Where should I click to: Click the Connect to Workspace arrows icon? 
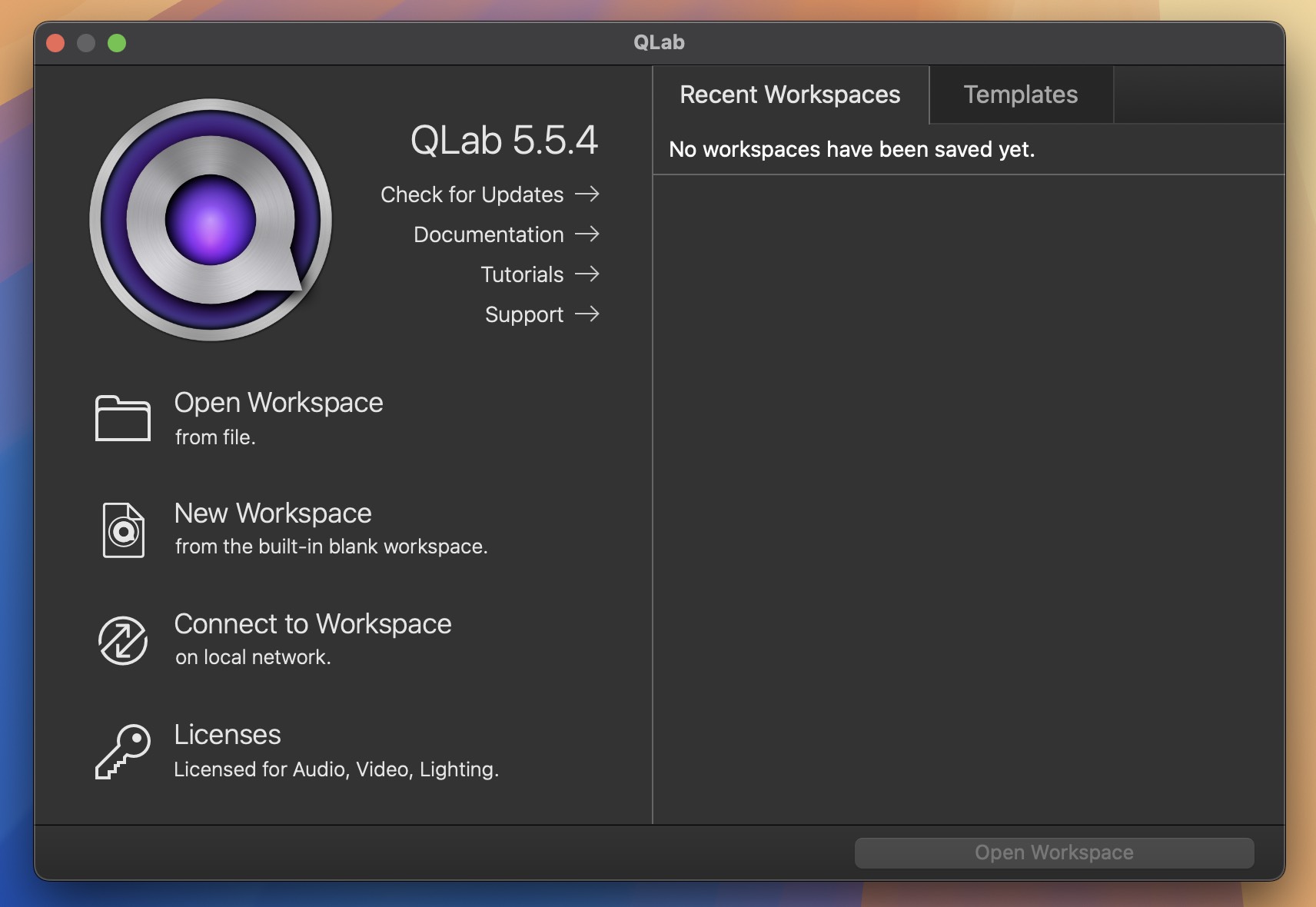tap(123, 640)
